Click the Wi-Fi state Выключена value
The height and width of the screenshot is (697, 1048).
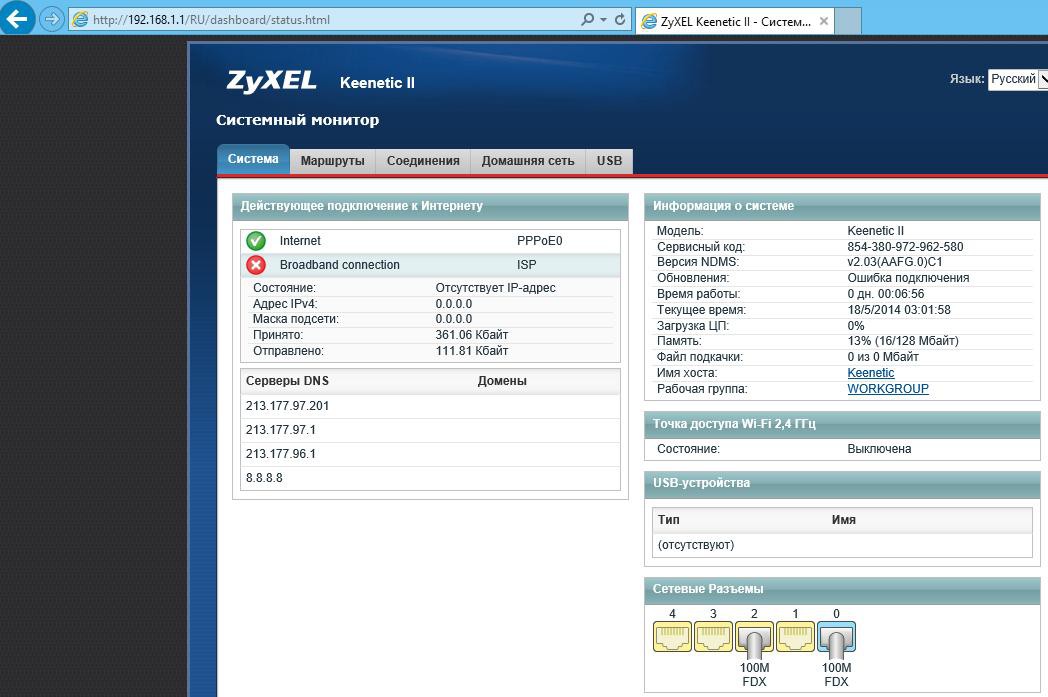(x=879, y=449)
